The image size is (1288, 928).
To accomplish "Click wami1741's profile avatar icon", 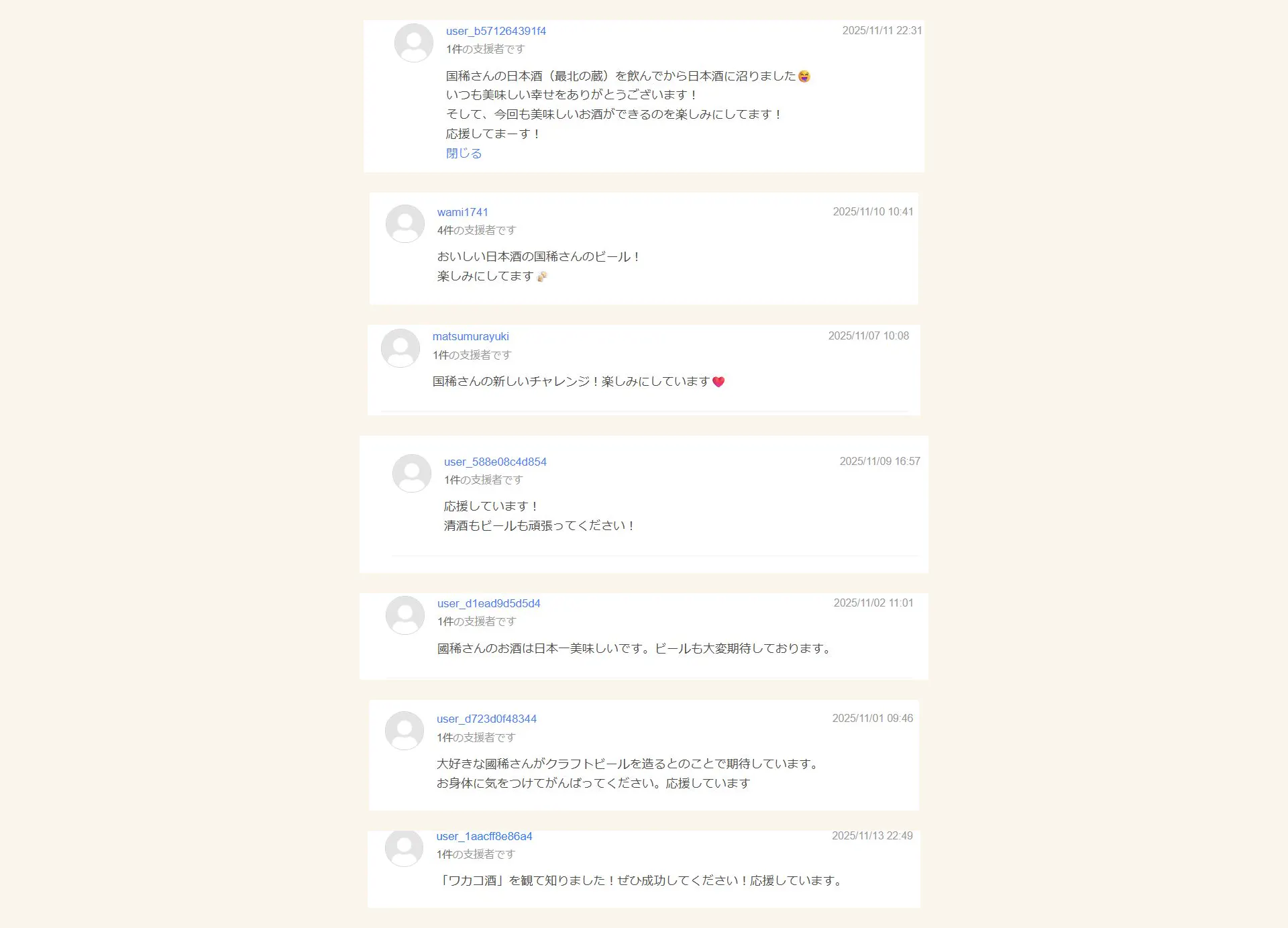I will pyautogui.click(x=405, y=224).
